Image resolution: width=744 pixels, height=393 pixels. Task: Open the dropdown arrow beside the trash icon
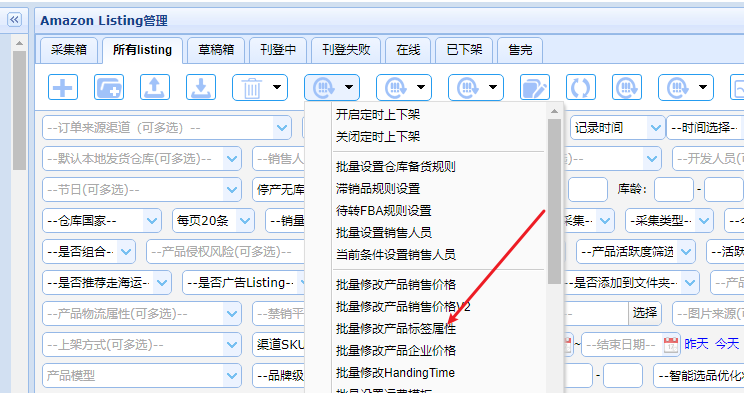[x=277, y=87]
